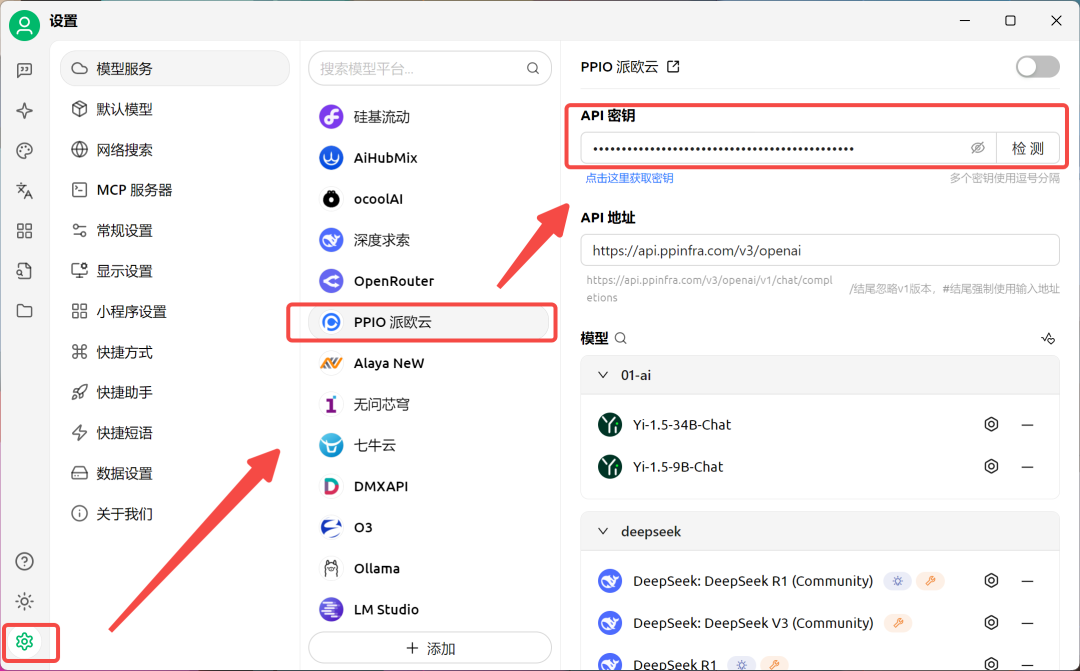Click the settings gear sidebar icon

pos(25,642)
